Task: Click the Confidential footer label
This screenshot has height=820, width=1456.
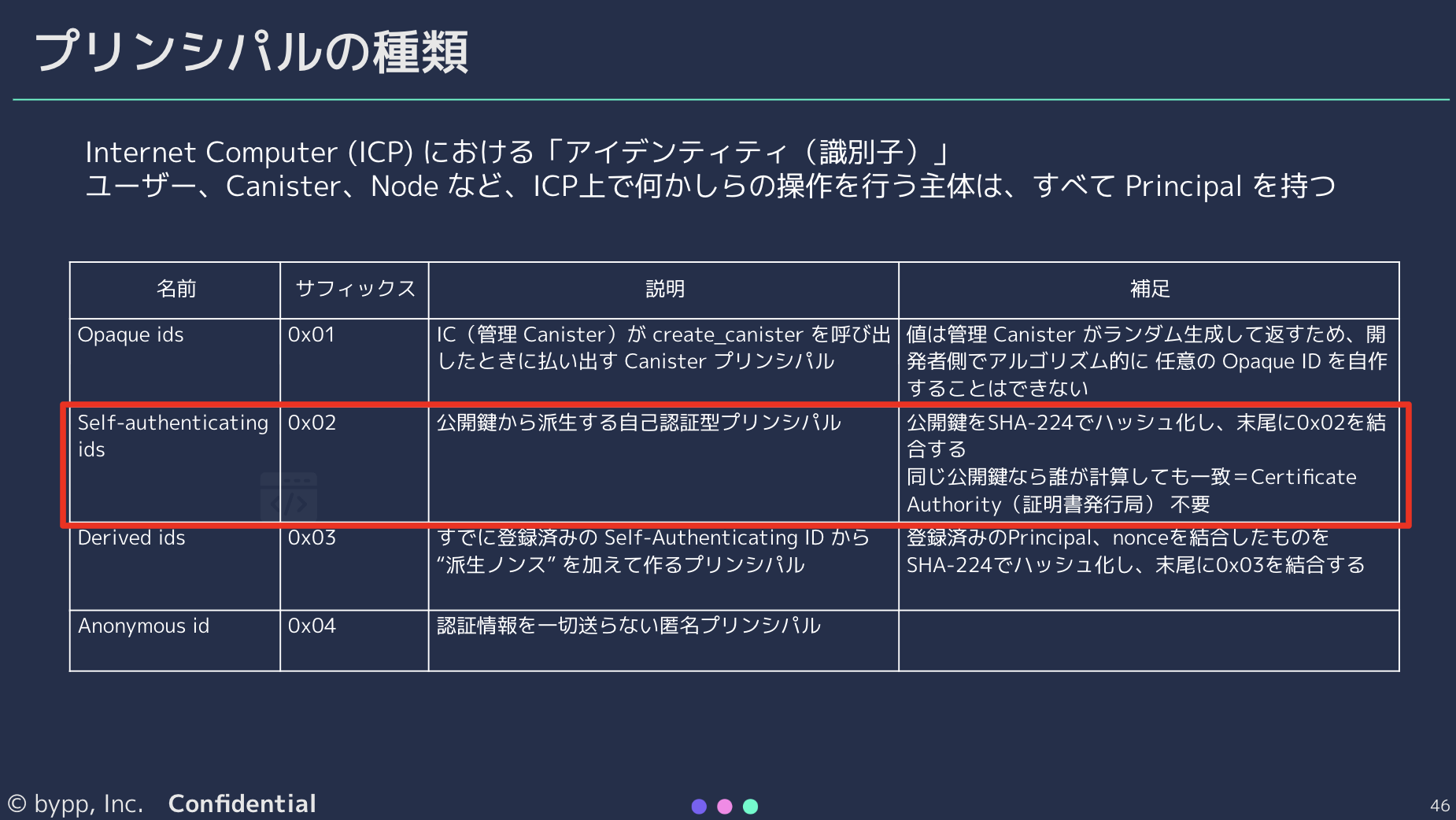Action: 241,803
